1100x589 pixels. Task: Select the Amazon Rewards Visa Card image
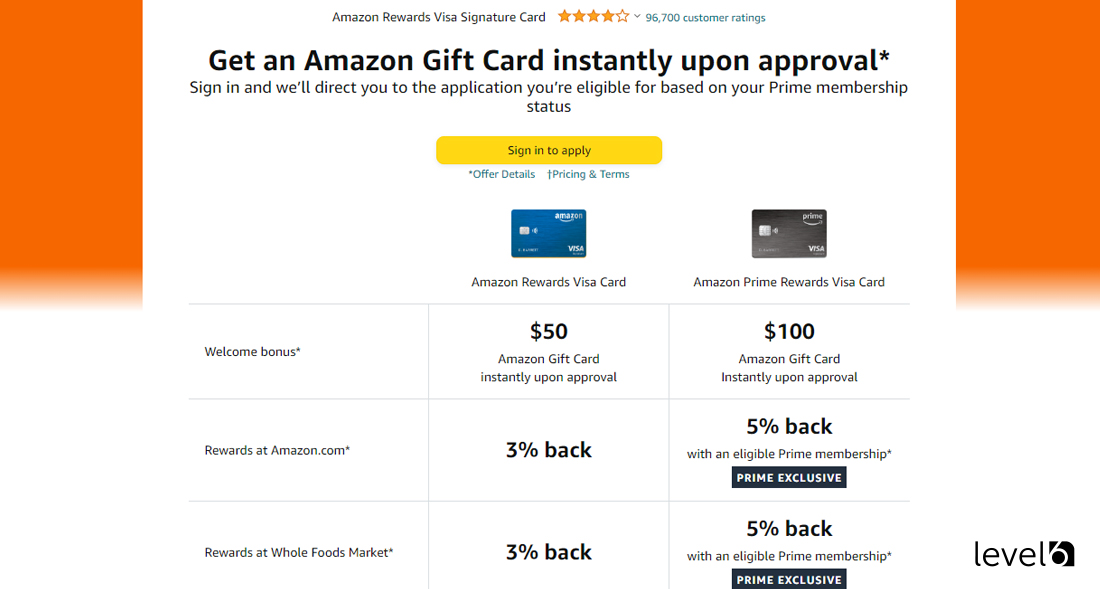tap(548, 233)
